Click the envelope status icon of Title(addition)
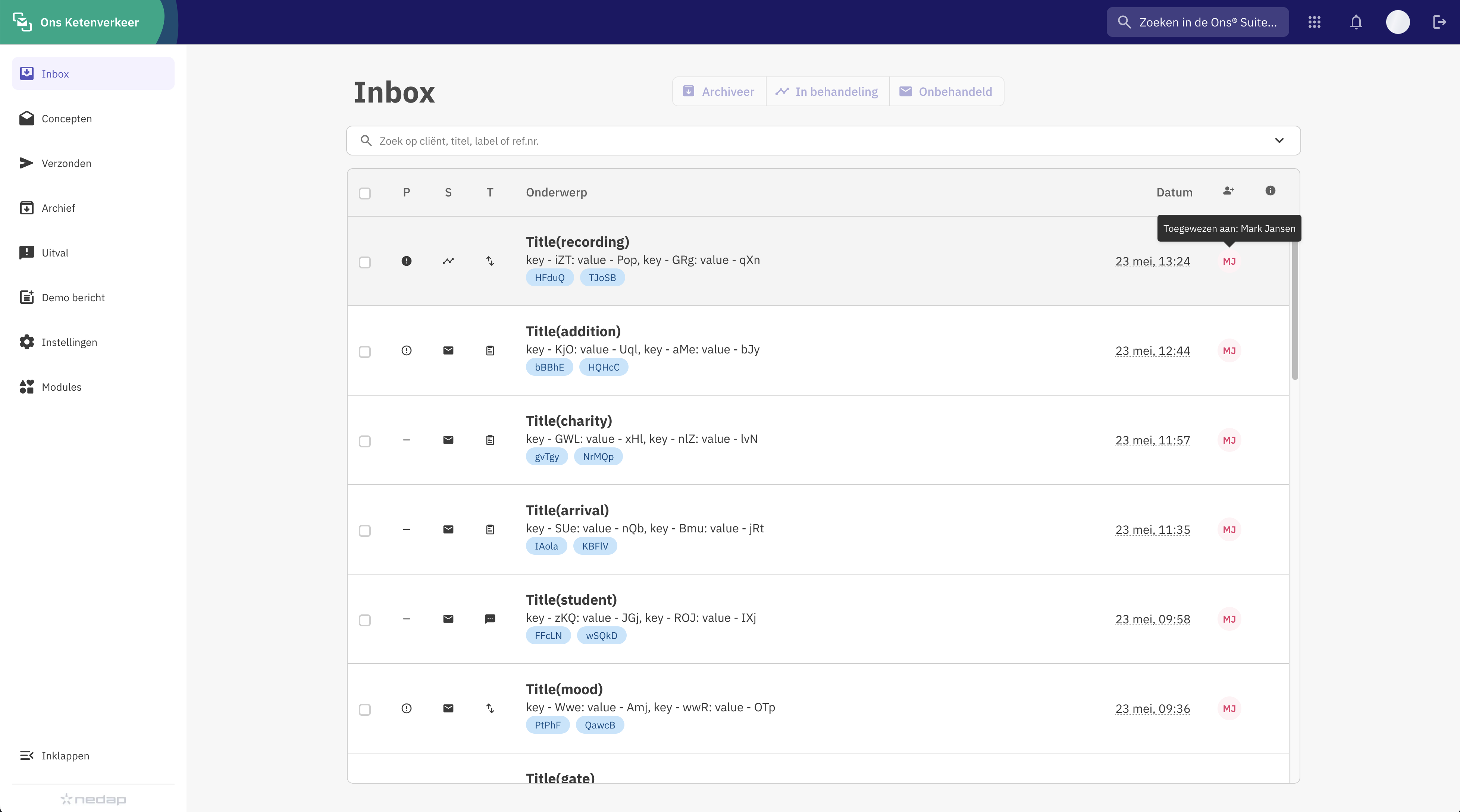This screenshot has height=812, width=1460. coord(448,351)
